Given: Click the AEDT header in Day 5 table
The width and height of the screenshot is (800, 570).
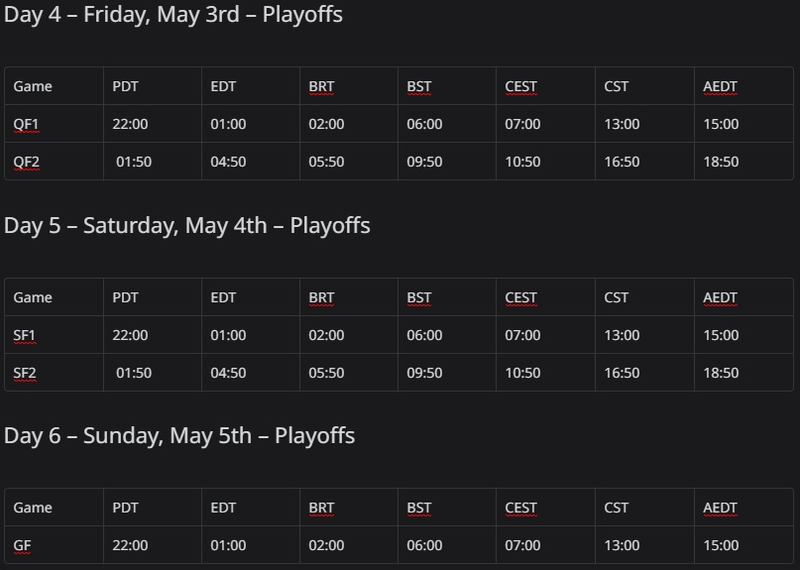Looking at the screenshot, I should pos(720,298).
